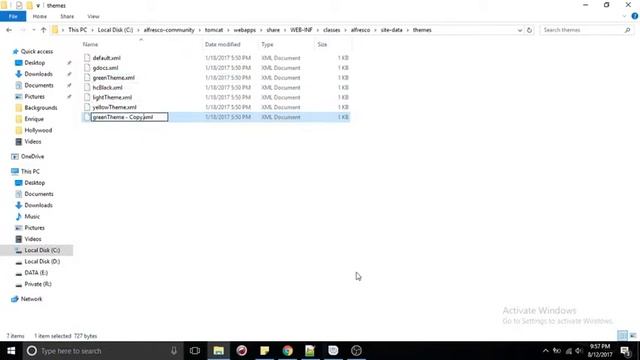This screenshot has width=640, height=360.
Task: Sort by Type column header
Action: (267, 44)
